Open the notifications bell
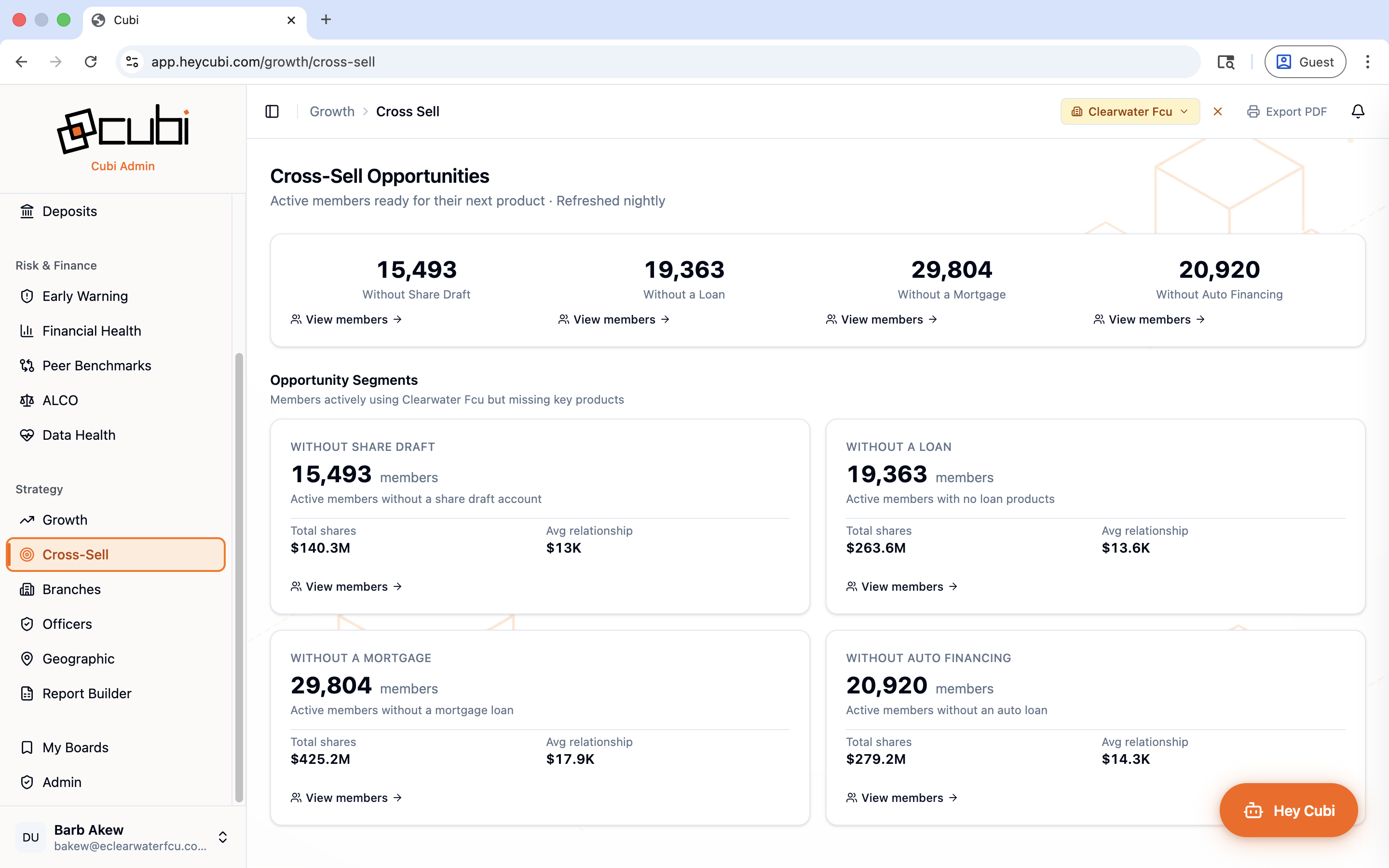1389x868 pixels. click(x=1358, y=111)
